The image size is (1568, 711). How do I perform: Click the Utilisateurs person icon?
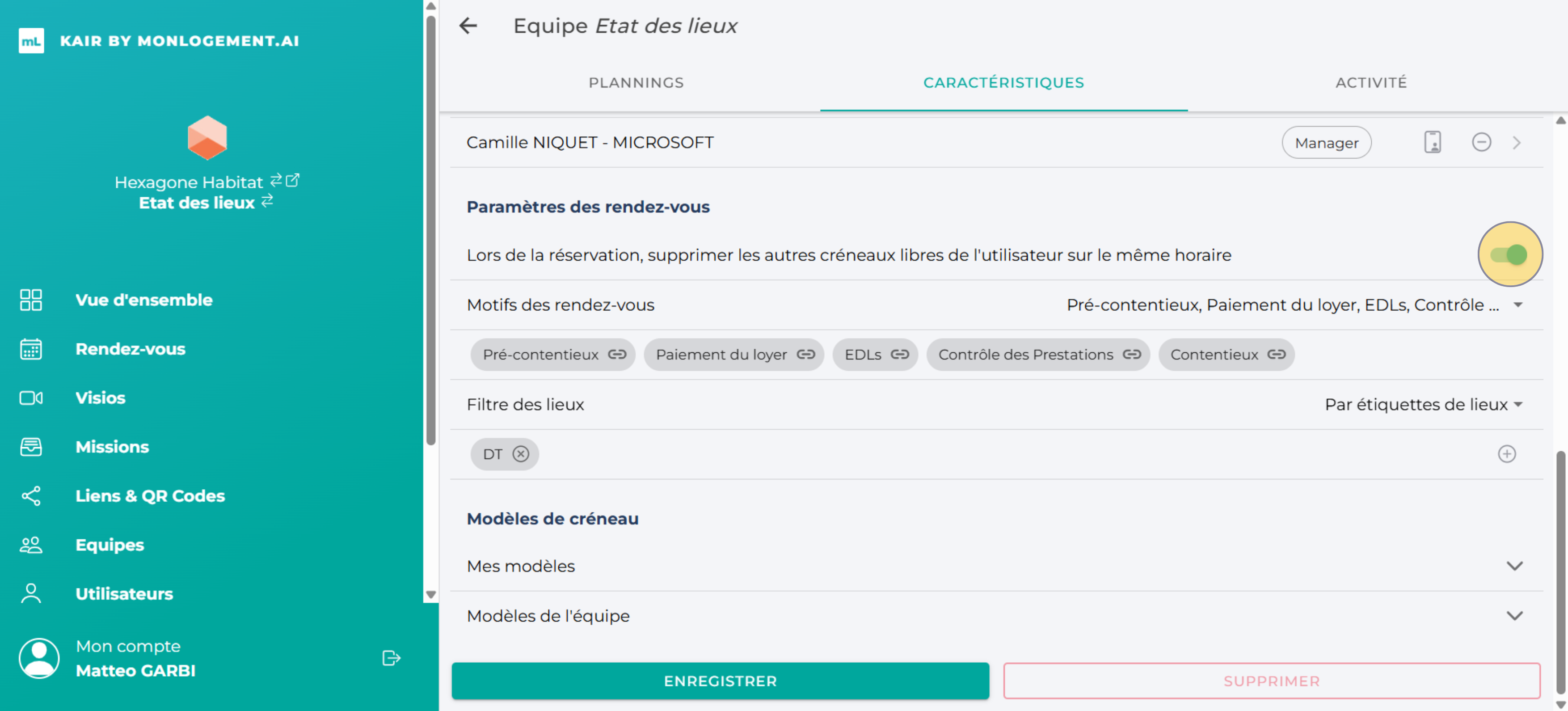click(x=30, y=593)
